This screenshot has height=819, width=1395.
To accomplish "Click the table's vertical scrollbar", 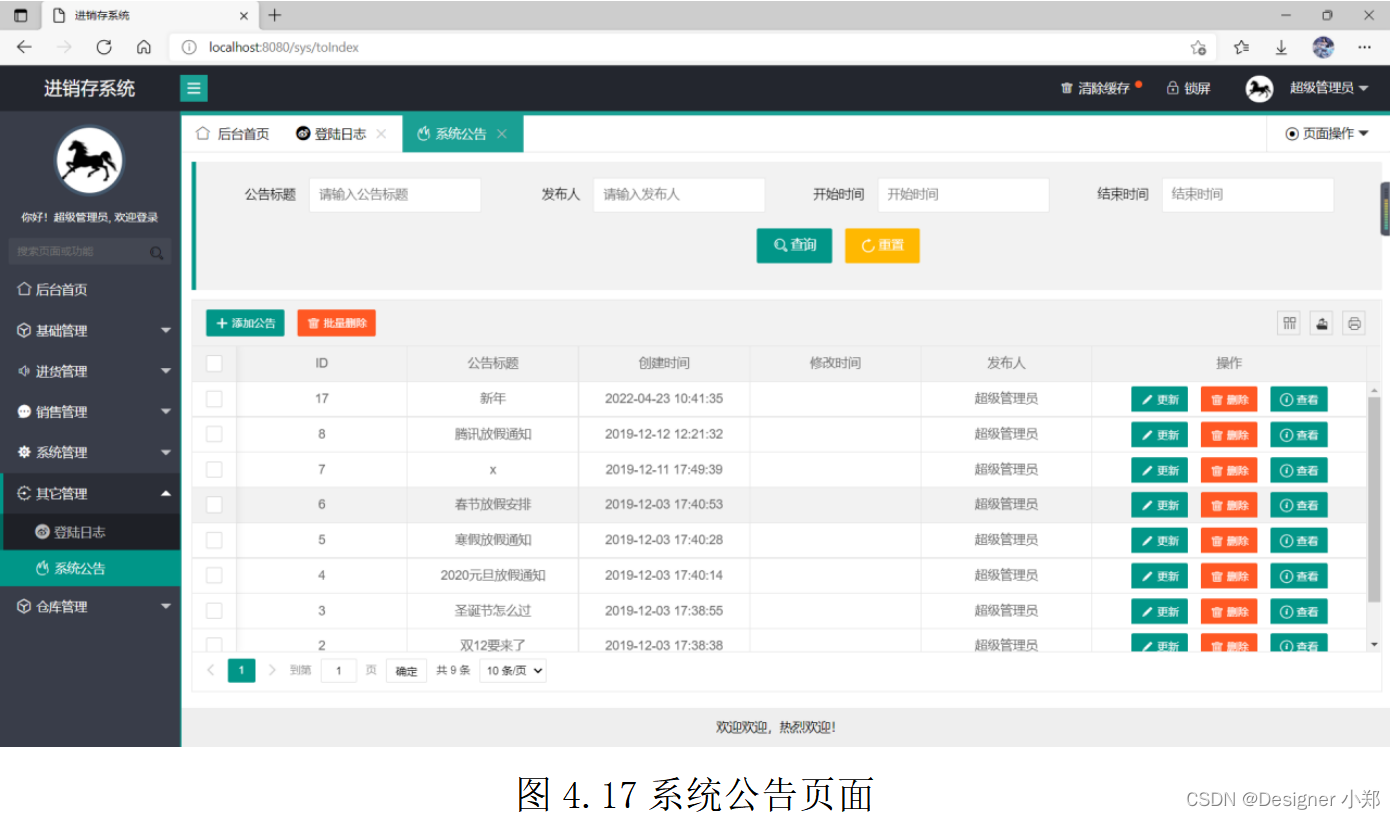I will click(1374, 499).
